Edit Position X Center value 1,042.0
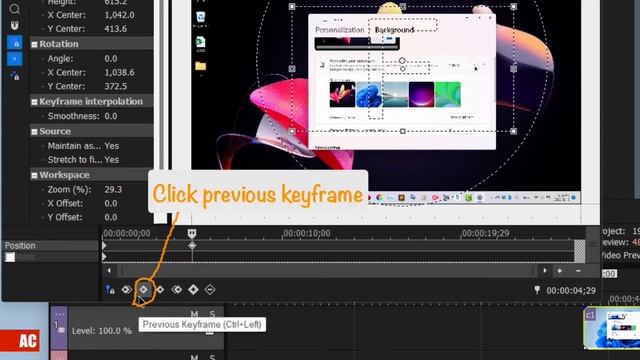640x360 pixels. 119,15
